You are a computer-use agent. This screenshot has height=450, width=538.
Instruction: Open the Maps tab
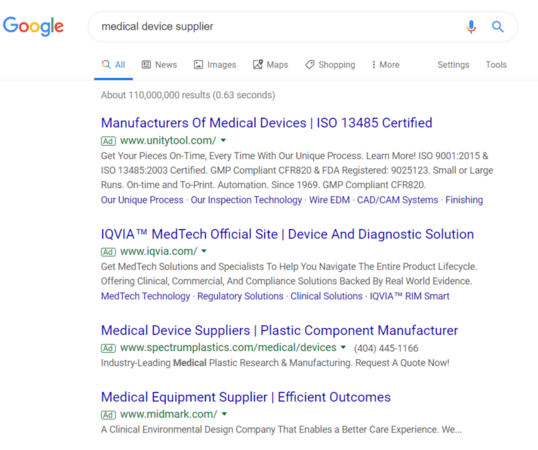tap(271, 65)
